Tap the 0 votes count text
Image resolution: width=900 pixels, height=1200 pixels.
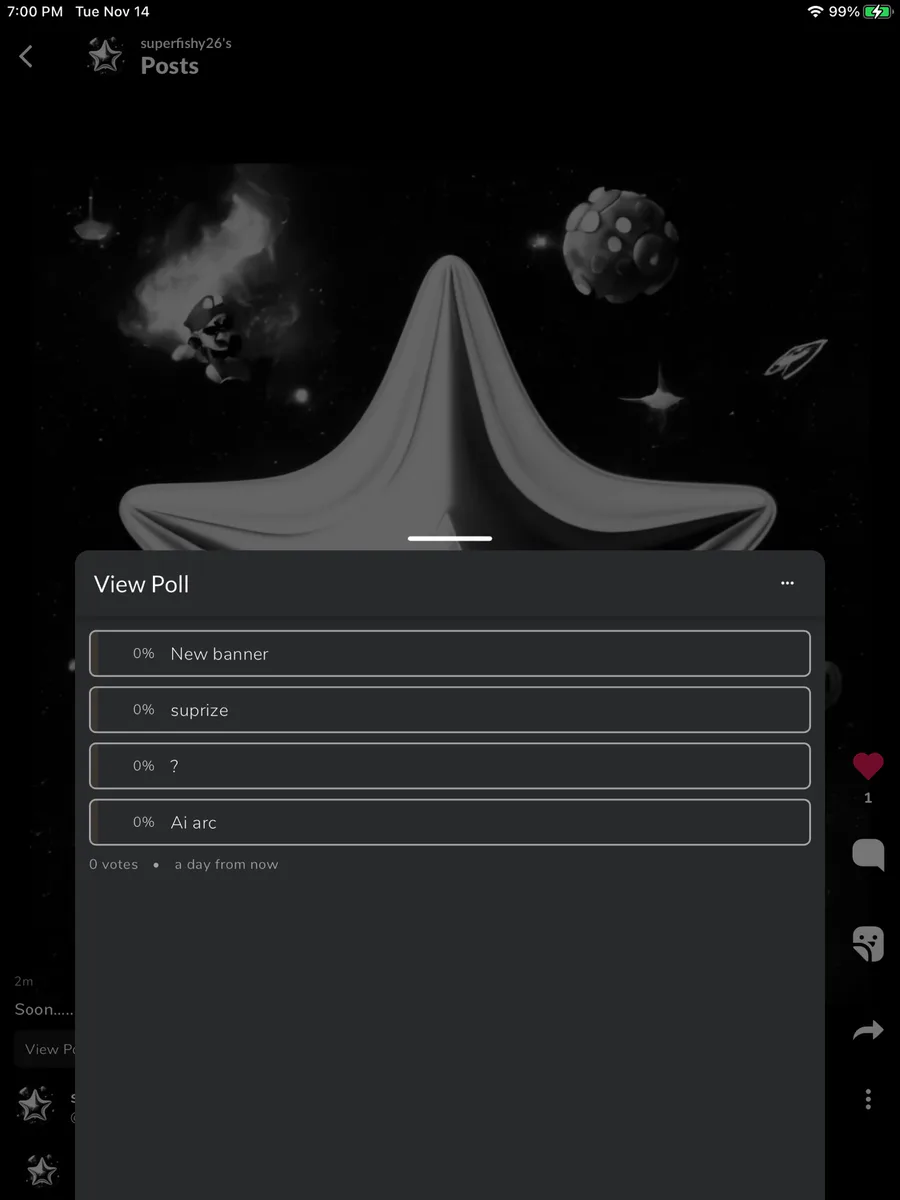pyautogui.click(x=114, y=864)
